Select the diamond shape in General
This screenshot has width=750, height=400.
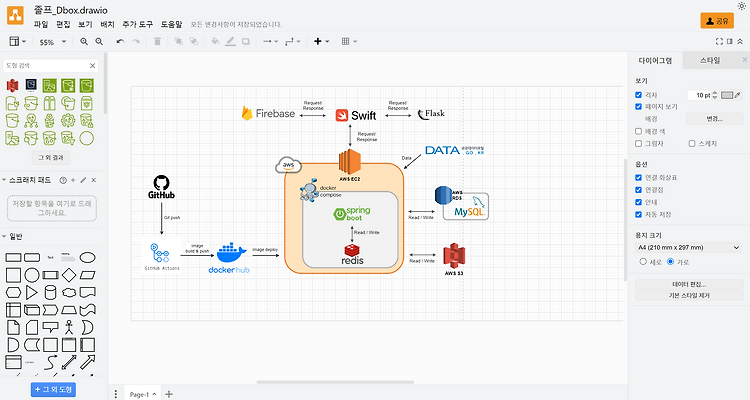[69, 275]
